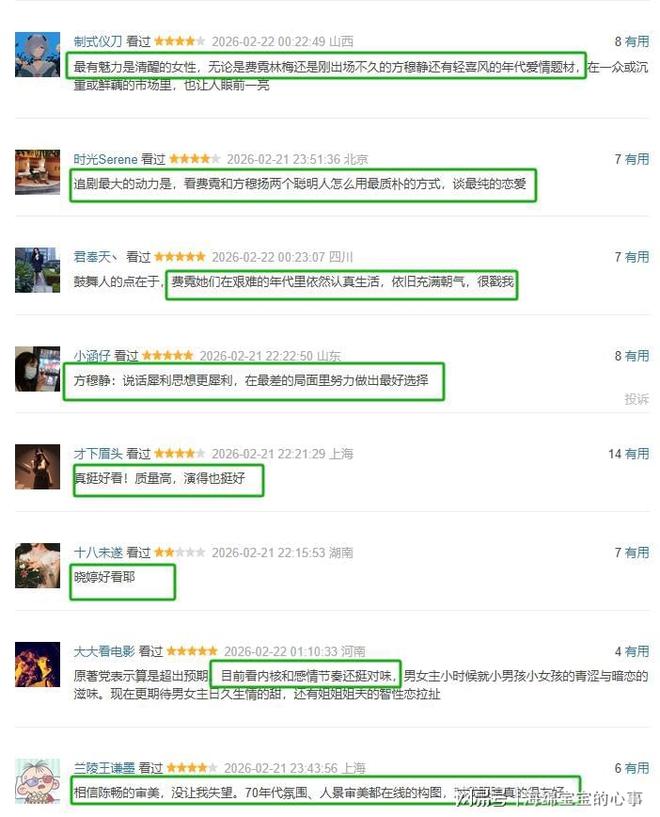Visit 兰陵王谦墨 profile link
Viewport: 660px width, 817px height.
pos(104,768)
